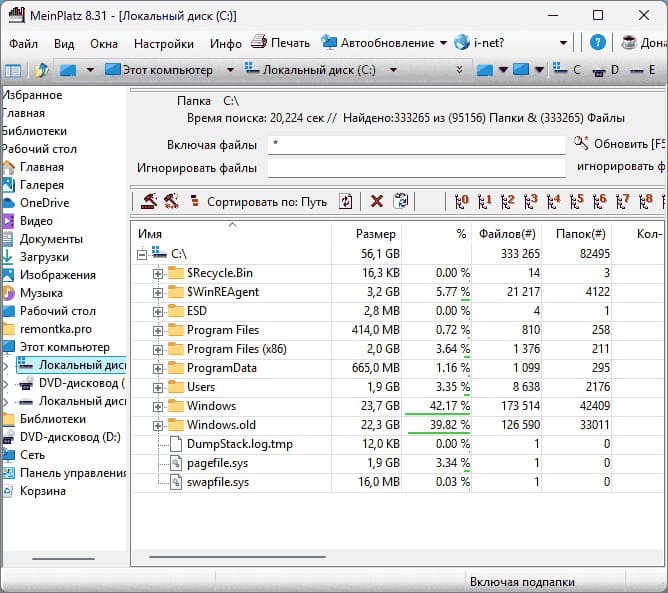Click Этот компьютер breadcrumb button
The image size is (668, 593).
(x=159, y=69)
